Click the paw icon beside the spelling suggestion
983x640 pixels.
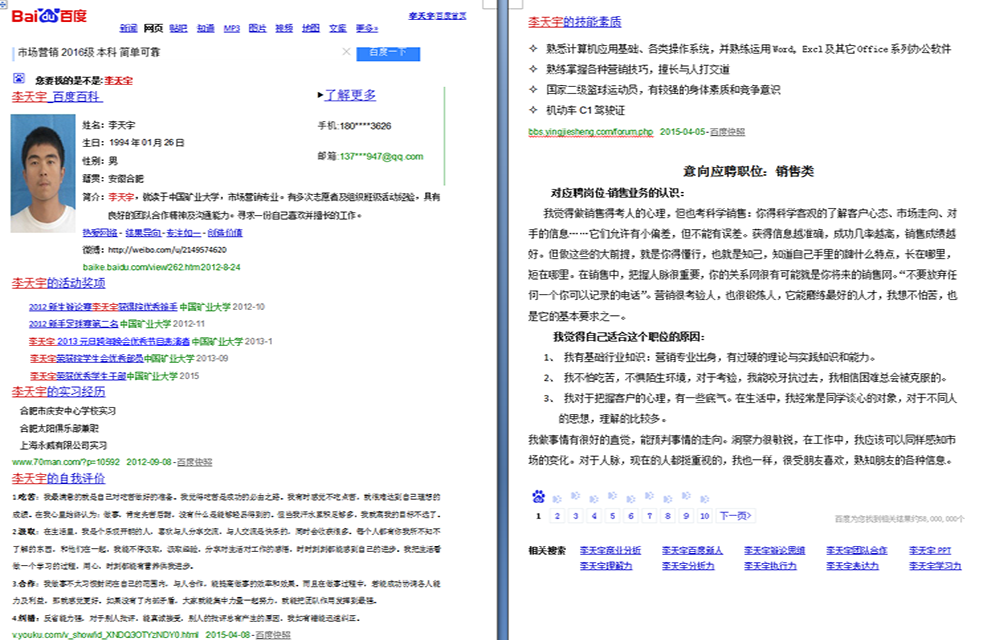[20, 79]
